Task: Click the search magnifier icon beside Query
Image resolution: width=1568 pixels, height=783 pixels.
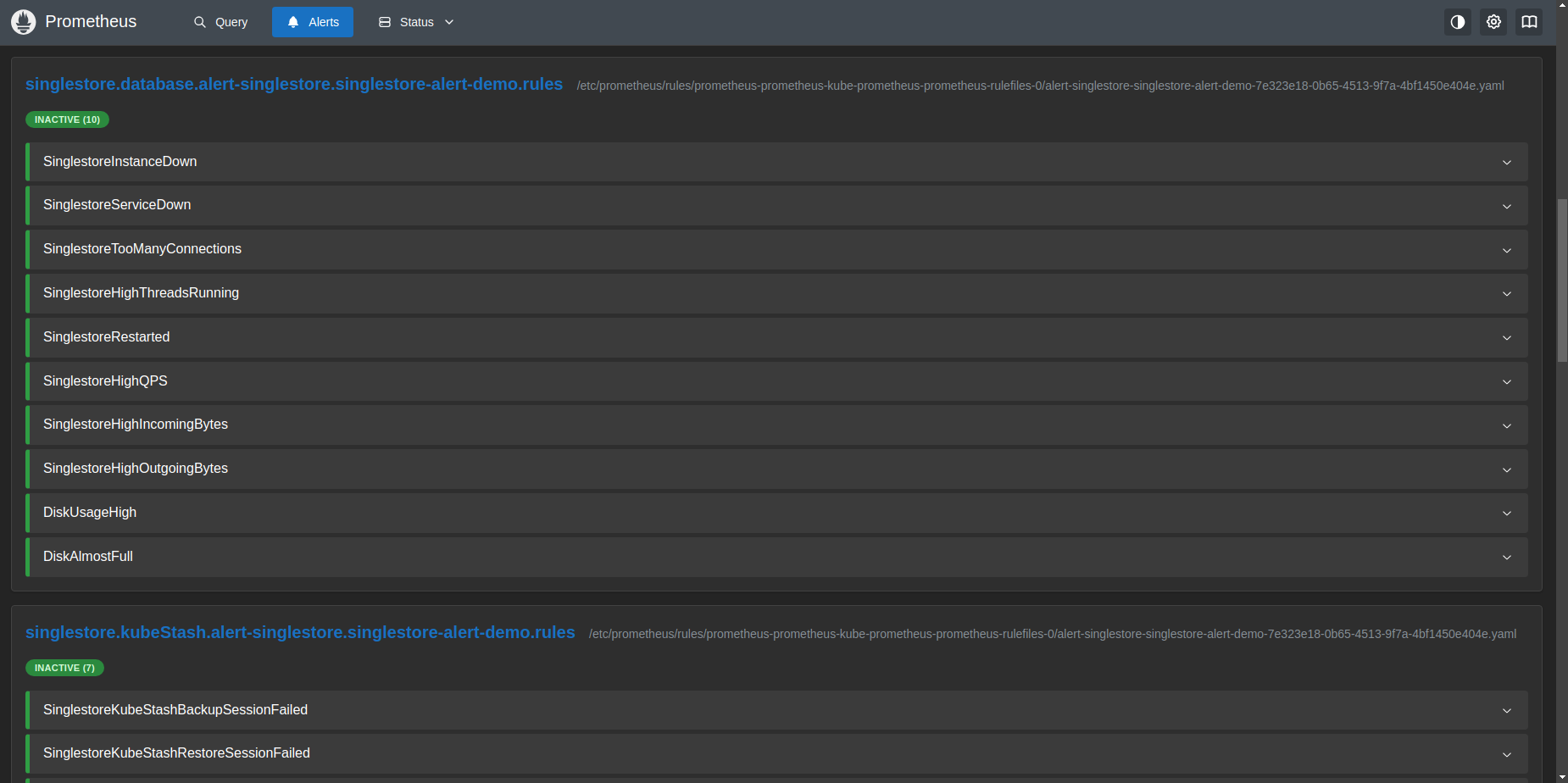Action: tap(200, 22)
